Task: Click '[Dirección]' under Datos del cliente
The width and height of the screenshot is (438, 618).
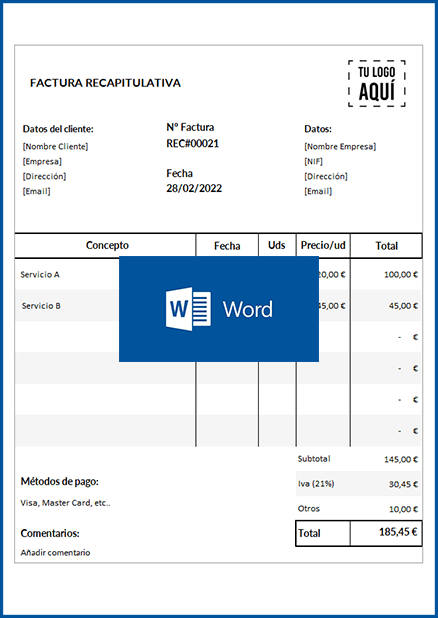Action: (x=44, y=176)
